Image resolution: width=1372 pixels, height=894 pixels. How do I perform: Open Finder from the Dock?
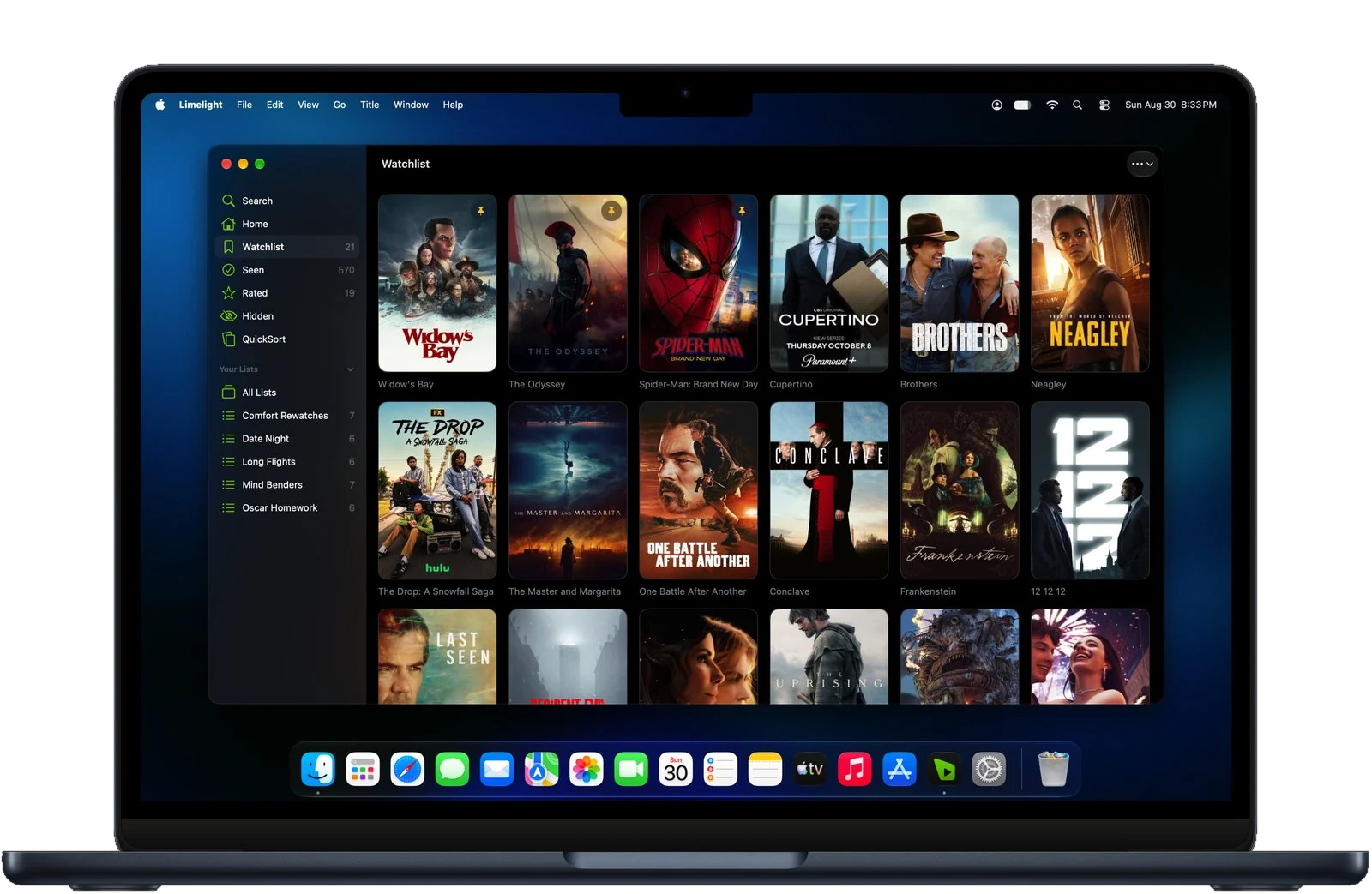coord(318,769)
